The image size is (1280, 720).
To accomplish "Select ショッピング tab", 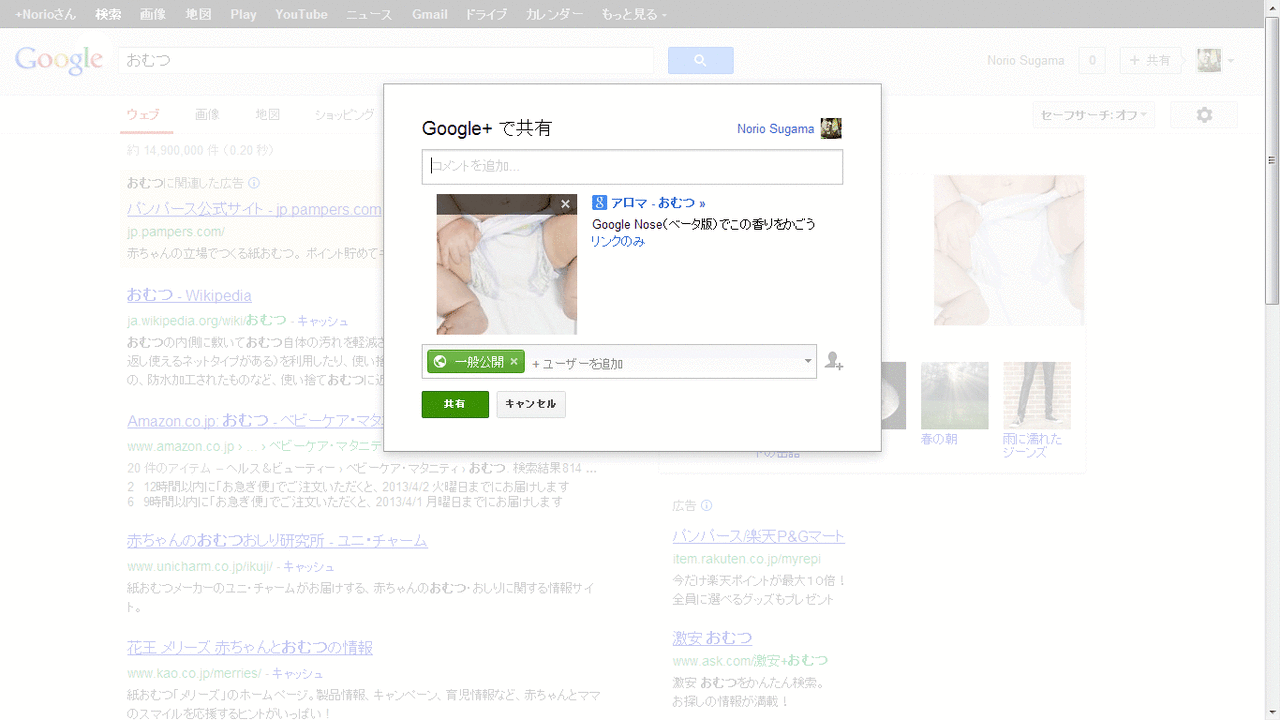I will (x=344, y=115).
